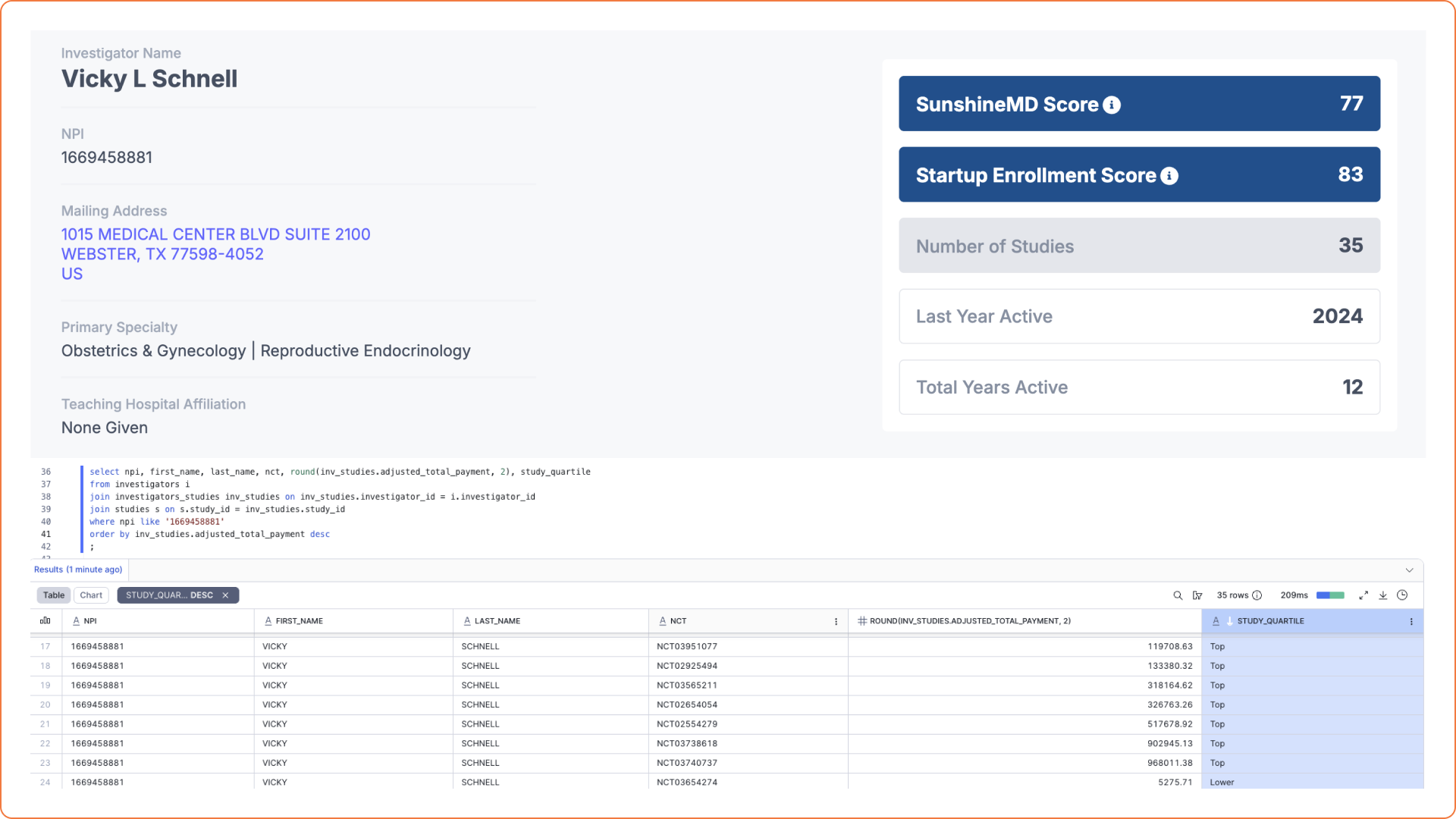Click the LAST_NAME column header
The width and height of the screenshot is (1456, 819).
(x=551, y=621)
